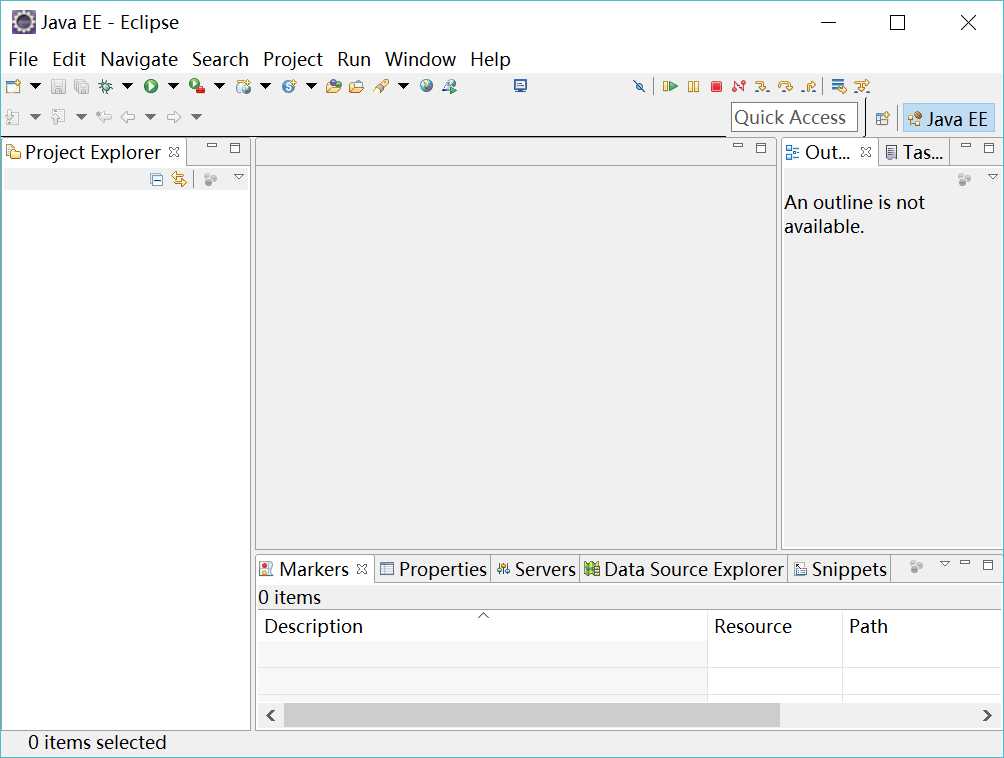
Task: Click the Open Perspective icon
Action: [883, 118]
